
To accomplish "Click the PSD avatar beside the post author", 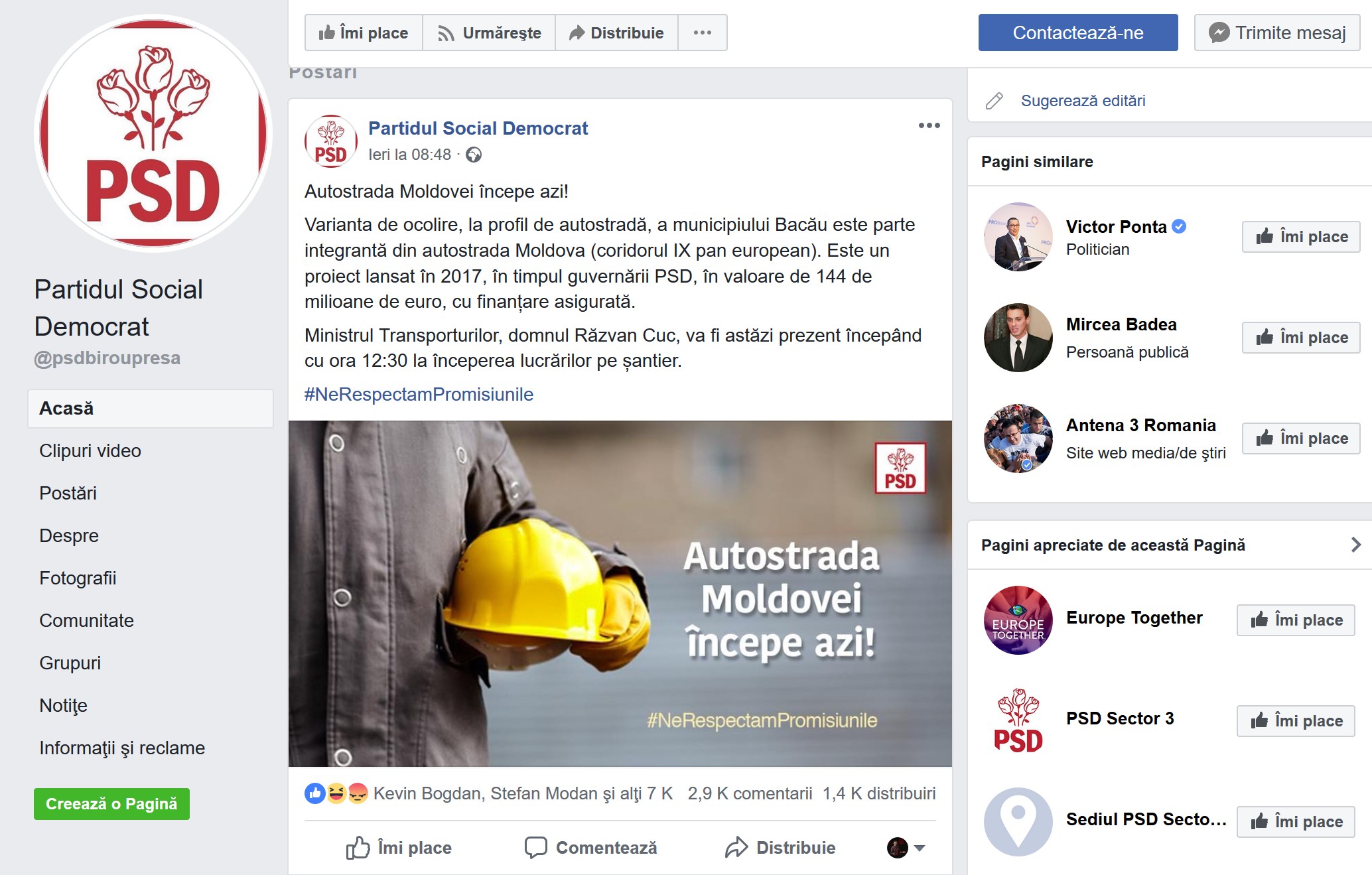I will tap(330, 141).
